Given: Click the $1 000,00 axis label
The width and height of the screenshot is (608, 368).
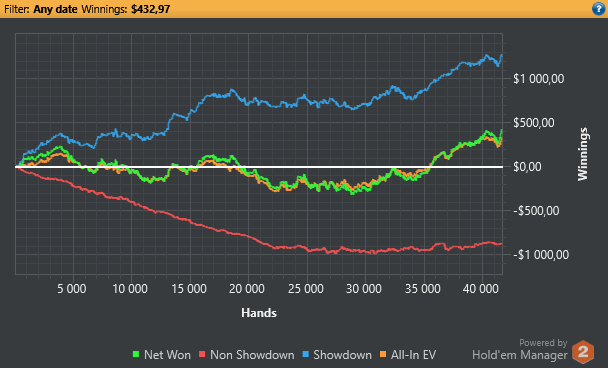Looking at the screenshot, I should coord(539,79).
